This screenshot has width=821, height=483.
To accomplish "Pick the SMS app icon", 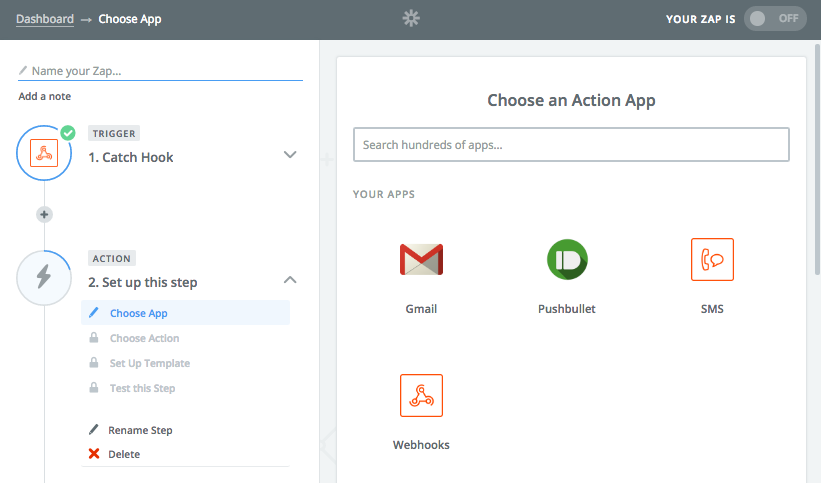I will click(x=712, y=259).
